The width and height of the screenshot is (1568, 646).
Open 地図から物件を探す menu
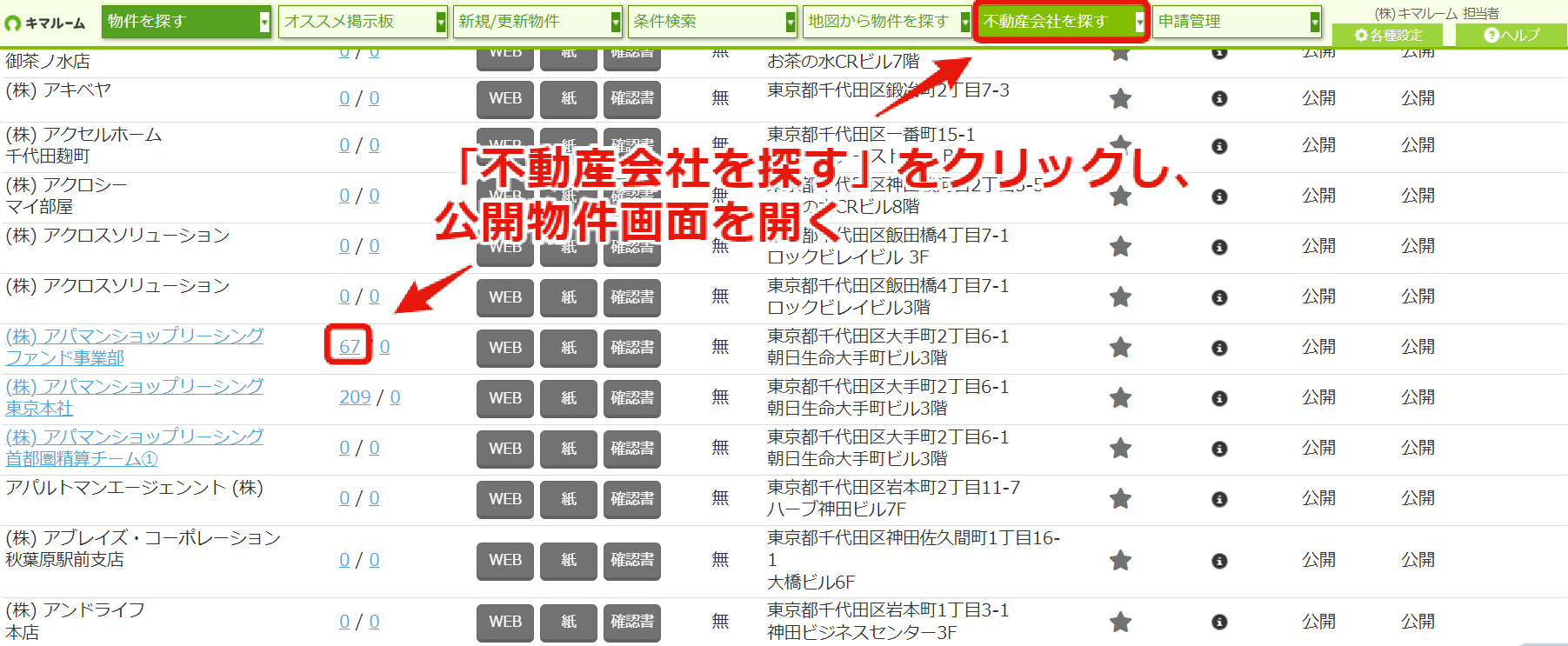[887, 22]
